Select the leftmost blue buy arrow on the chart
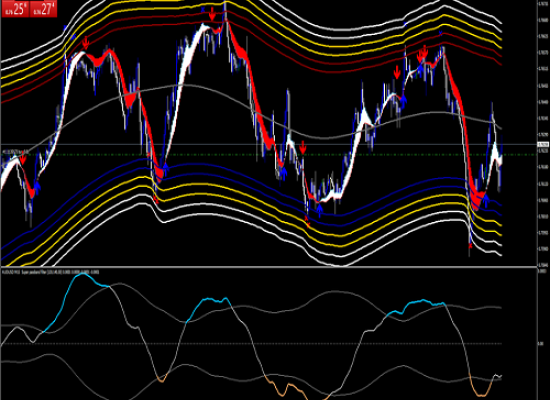The image size is (550, 400). click(x=37, y=187)
